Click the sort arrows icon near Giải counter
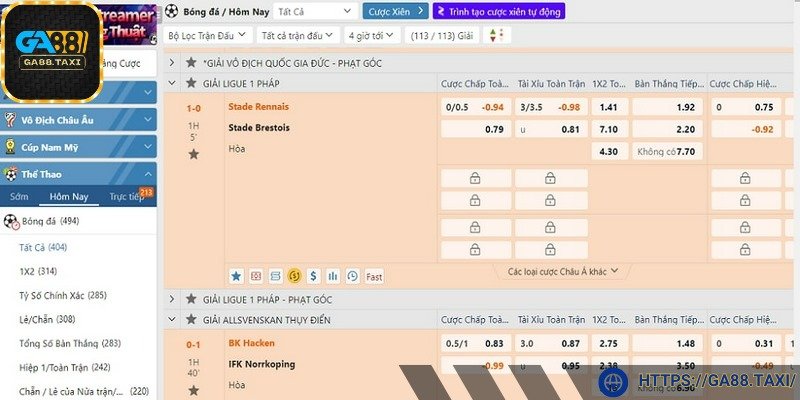 (x=492, y=35)
